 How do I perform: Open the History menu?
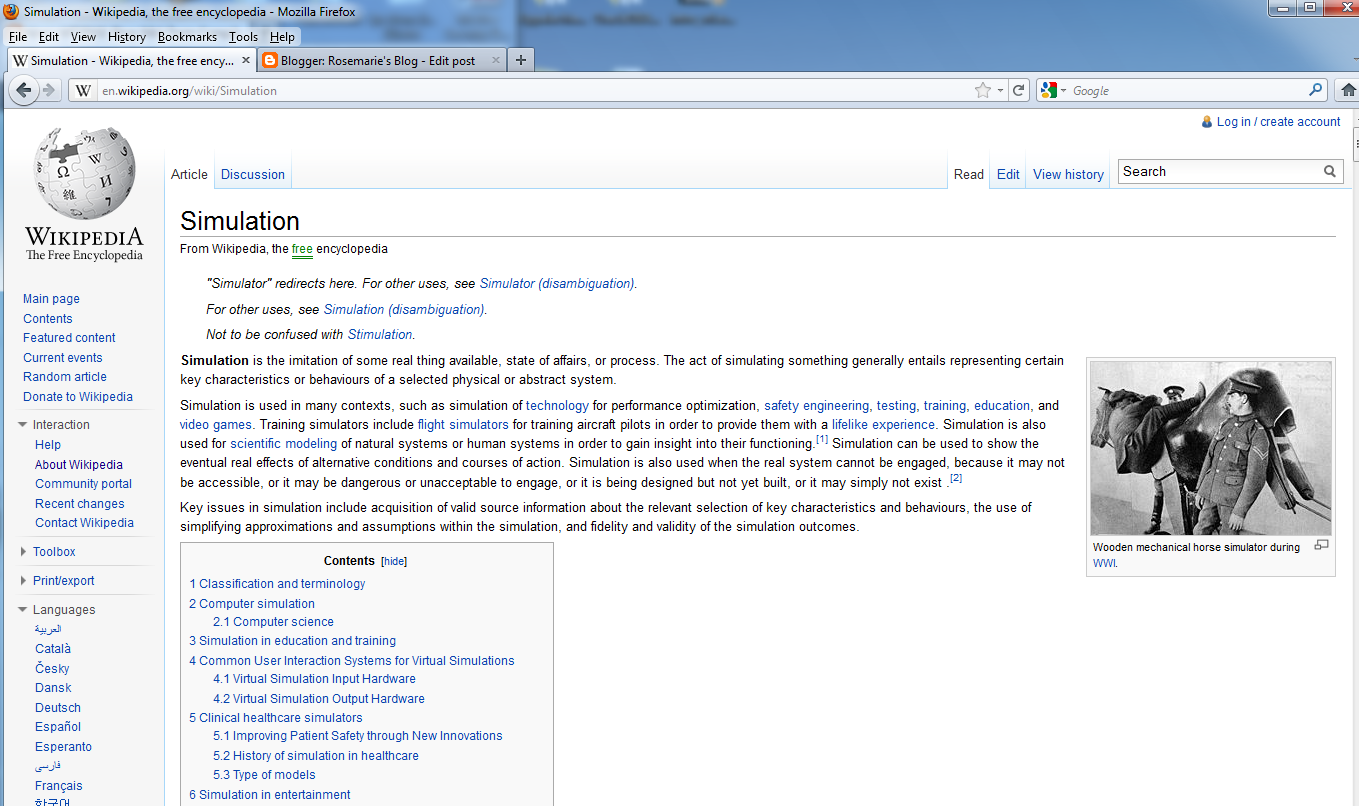point(127,37)
